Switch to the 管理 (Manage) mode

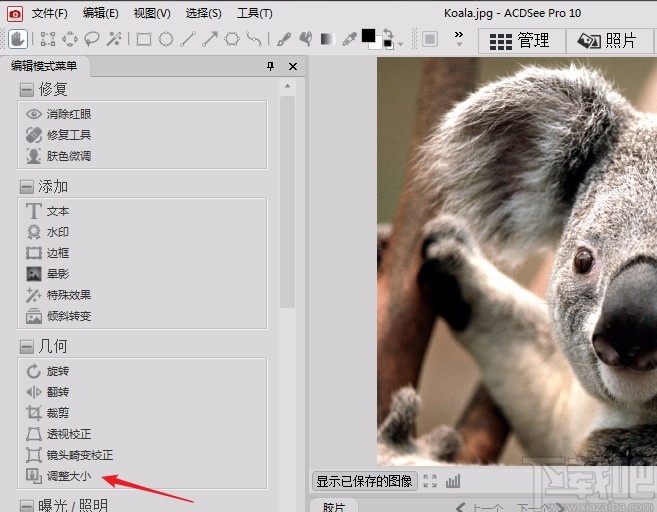pyautogui.click(x=521, y=40)
